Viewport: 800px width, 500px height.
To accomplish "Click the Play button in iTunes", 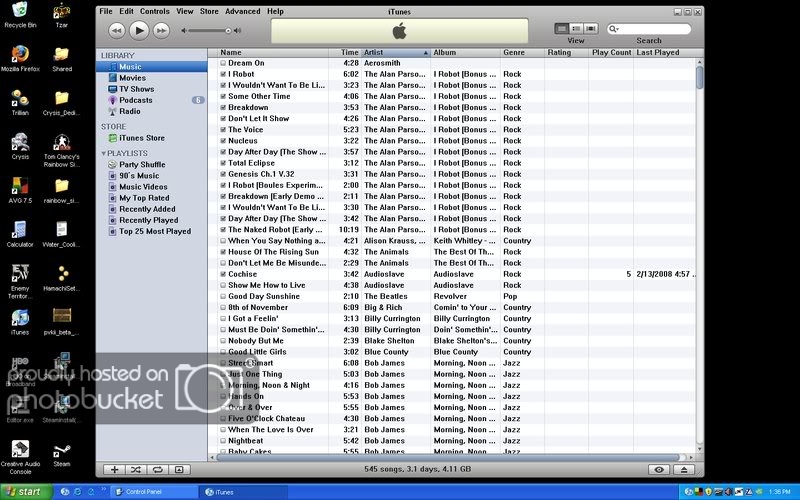I will pos(139,31).
